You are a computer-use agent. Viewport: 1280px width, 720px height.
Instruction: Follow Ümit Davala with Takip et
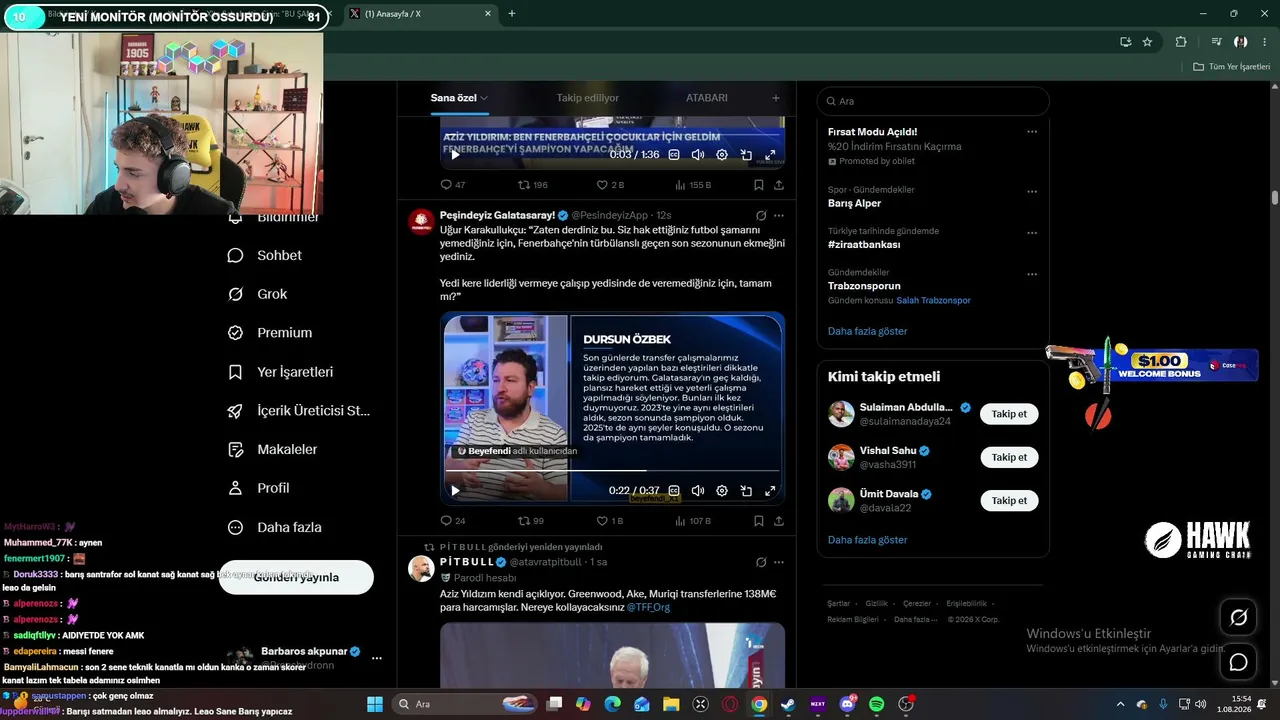pyautogui.click(x=1009, y=500)
